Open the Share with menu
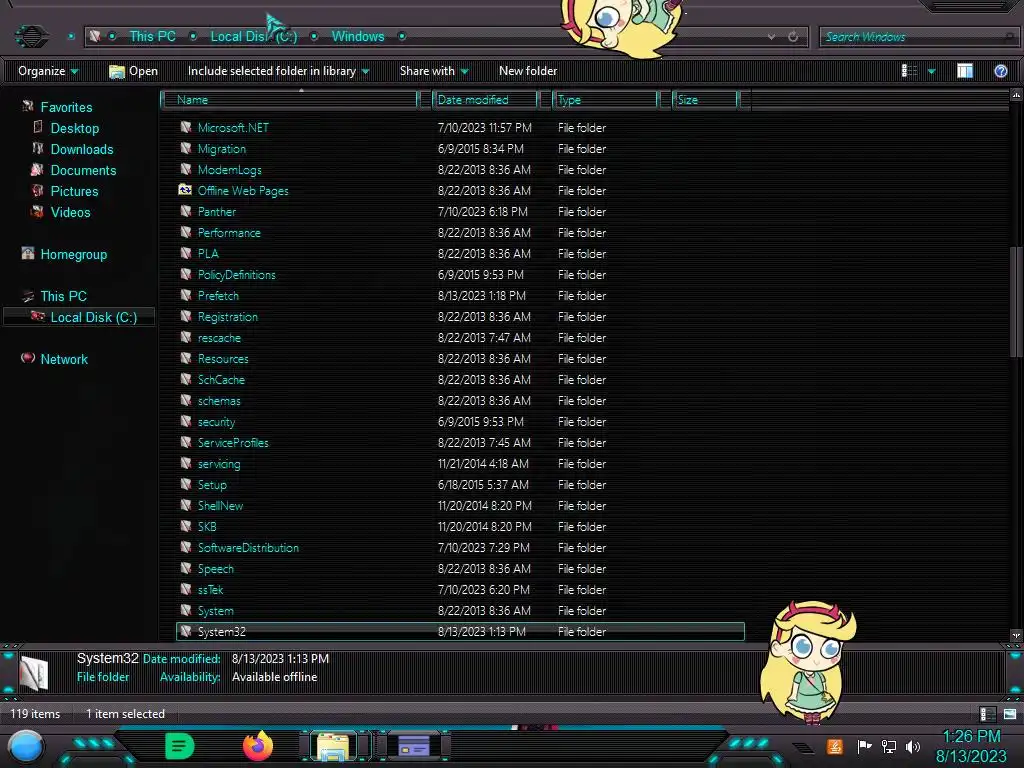 (x=434, y=71)
